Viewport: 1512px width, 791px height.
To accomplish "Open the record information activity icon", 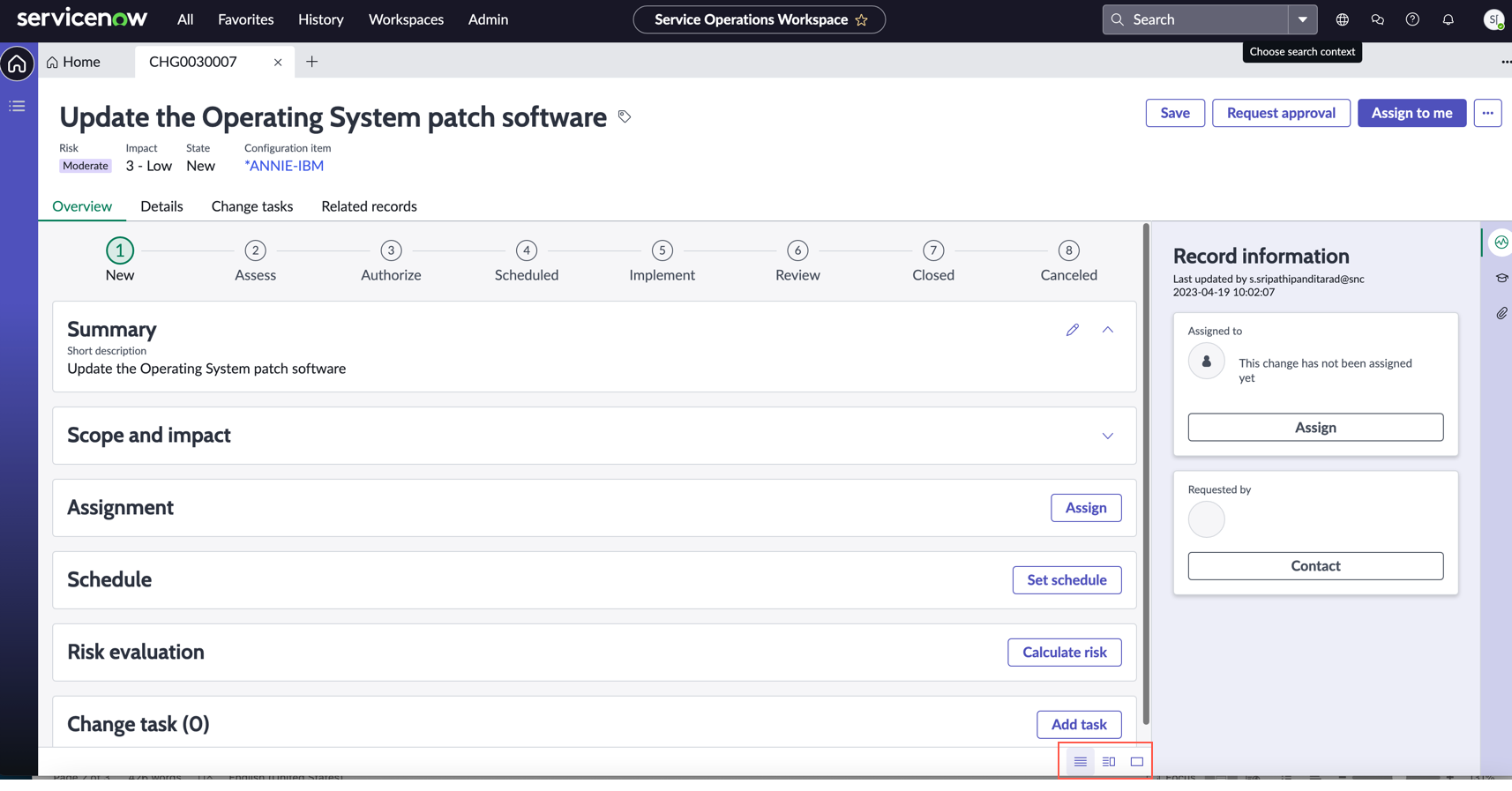I will 1501,243.
